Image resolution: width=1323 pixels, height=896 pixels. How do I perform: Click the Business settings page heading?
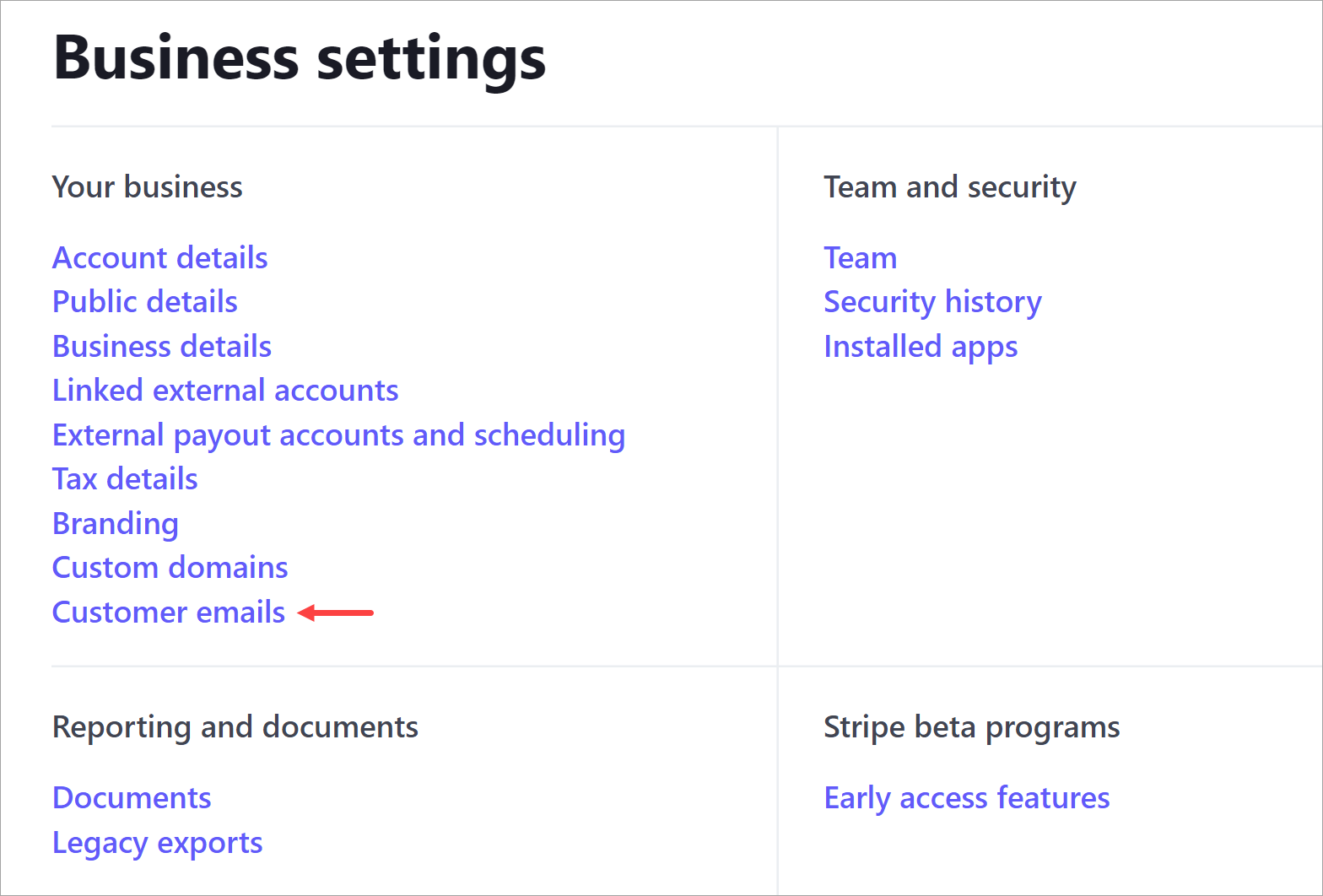point(300,58)
